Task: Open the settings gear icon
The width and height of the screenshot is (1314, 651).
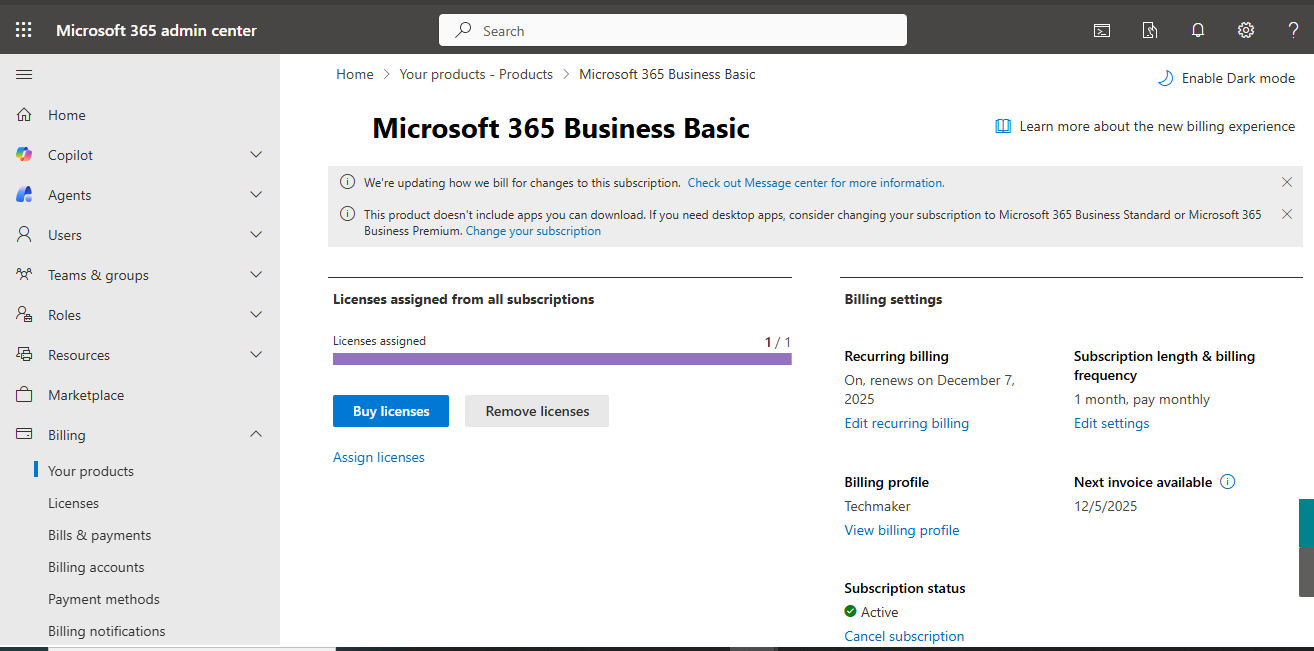Action: tap(1245, 30)
